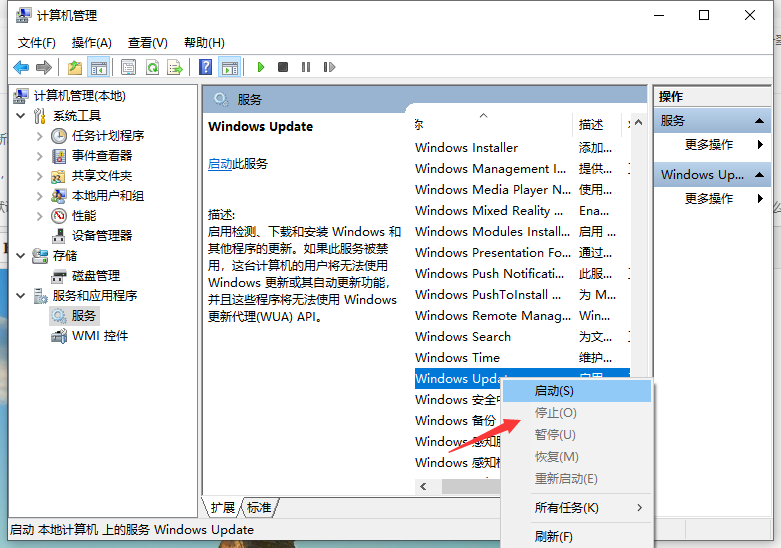Open the blue Help question-mark icon
This screenshot has height=548, width=781.
205,67
